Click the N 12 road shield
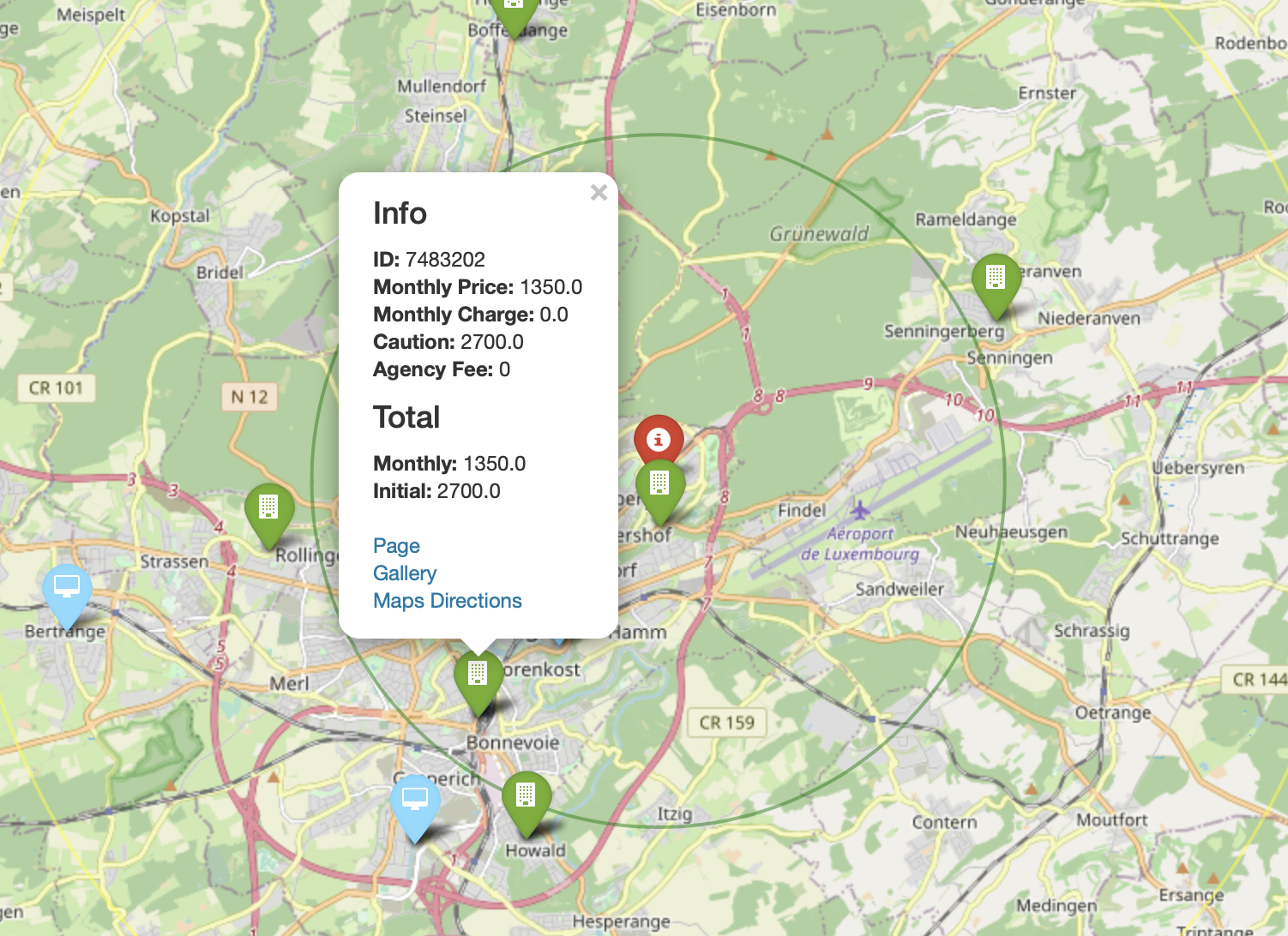This screenshot has width=1288, height=936. click(250, 397)
